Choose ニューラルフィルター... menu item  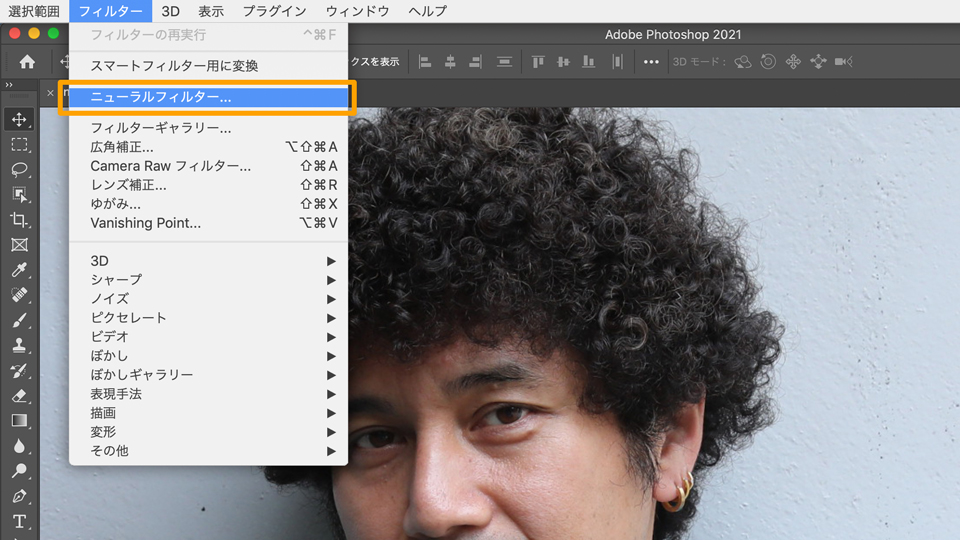coord(208,97)
